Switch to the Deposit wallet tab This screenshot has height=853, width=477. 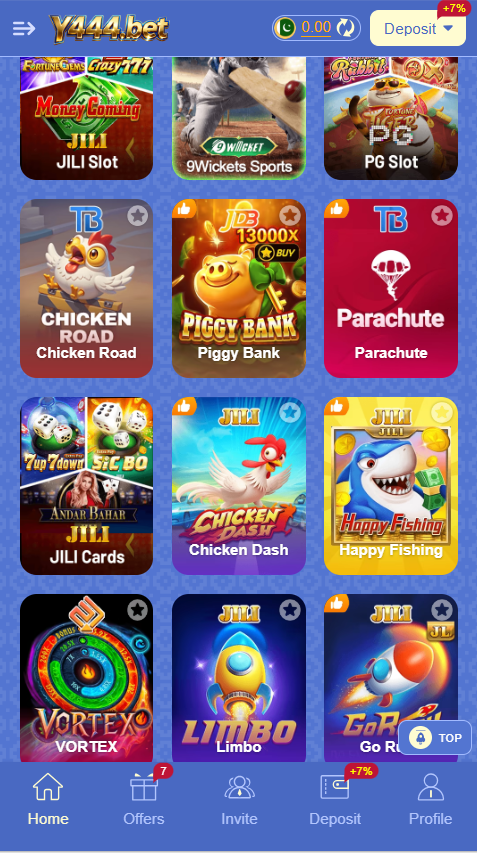pyautogui.click(x=335, y=799)
